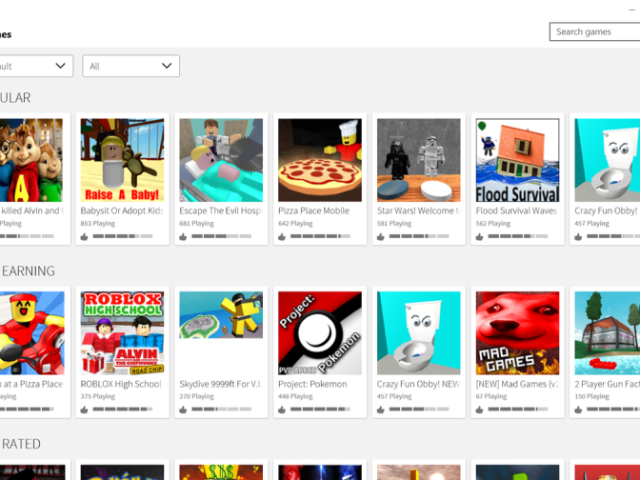Open the Raise A Baby game thumbnail

pyautogui.click(x=122, y=160)
